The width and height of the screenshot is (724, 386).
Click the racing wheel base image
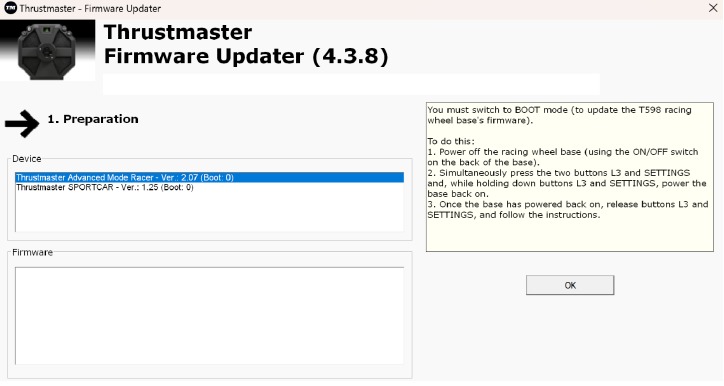click(48, 50)
